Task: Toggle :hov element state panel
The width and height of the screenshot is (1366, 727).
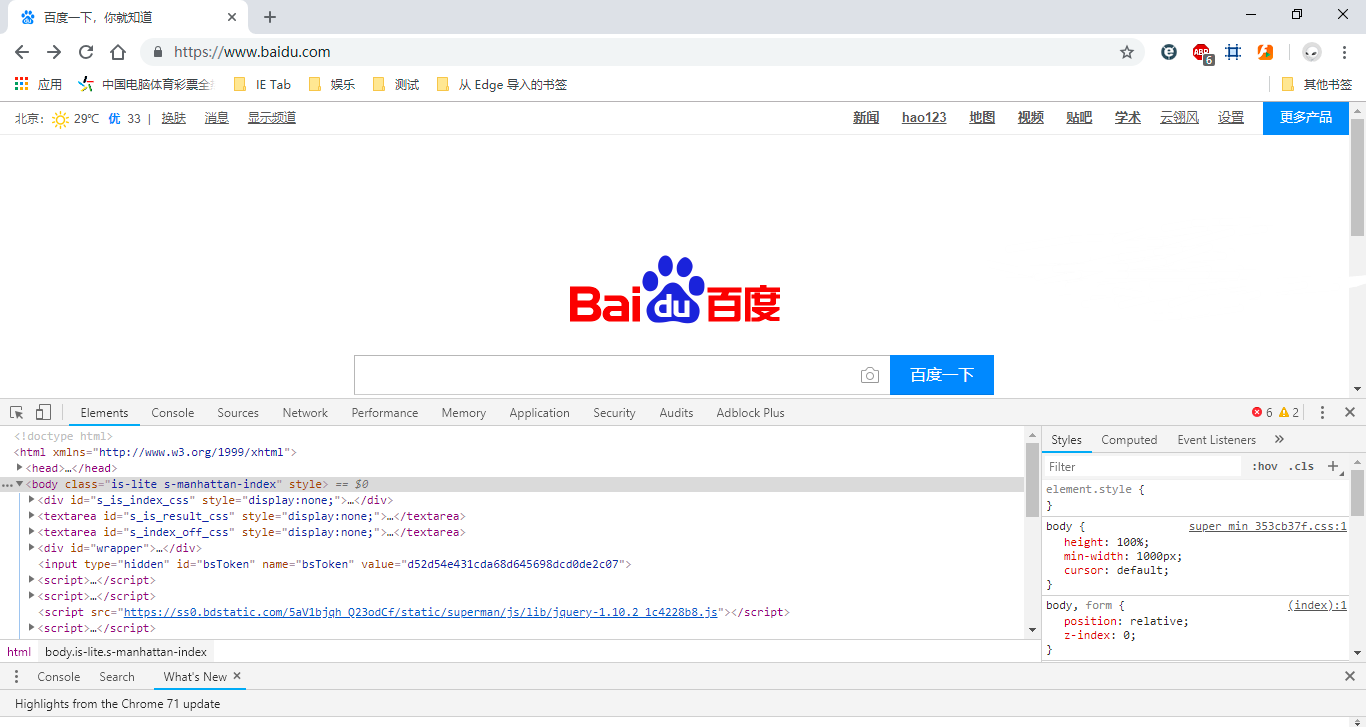Action: click(x=1265, y=466)
